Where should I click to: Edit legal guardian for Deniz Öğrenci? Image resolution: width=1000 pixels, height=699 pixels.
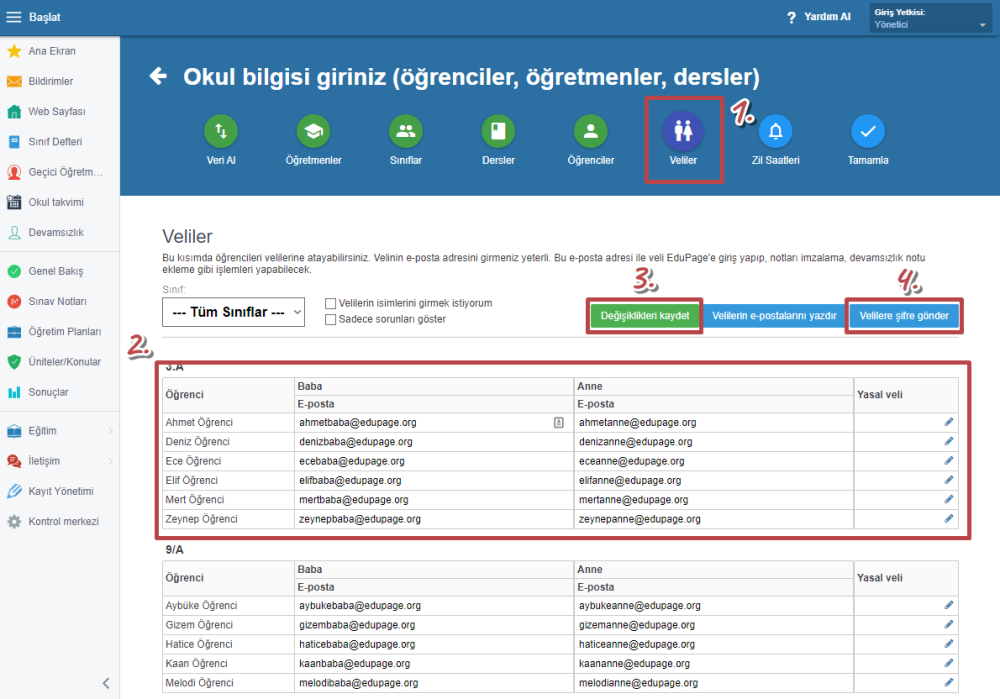(x=949, y=441)
